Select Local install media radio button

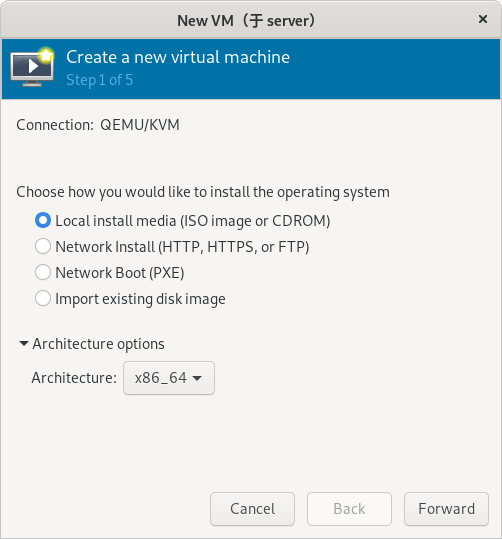click(x=43, y=220)
